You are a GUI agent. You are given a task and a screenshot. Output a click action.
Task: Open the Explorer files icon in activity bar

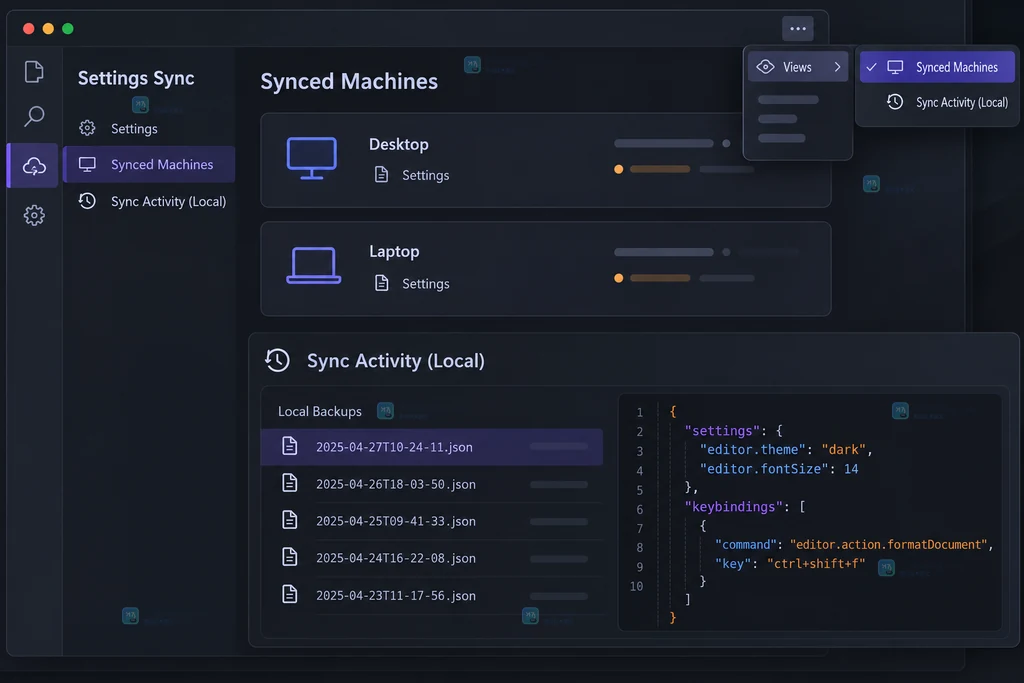[x=34, y=72]
